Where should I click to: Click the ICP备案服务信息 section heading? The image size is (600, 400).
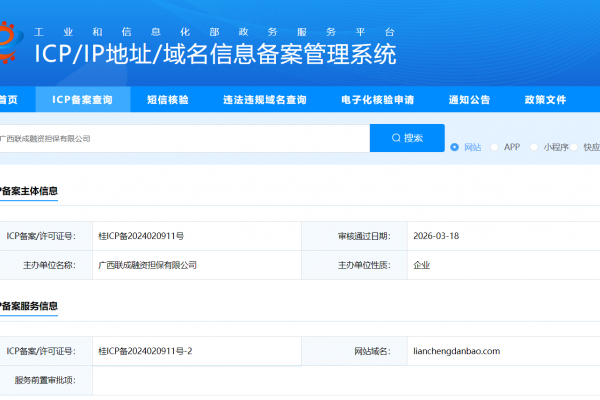[x=28, y=306]
